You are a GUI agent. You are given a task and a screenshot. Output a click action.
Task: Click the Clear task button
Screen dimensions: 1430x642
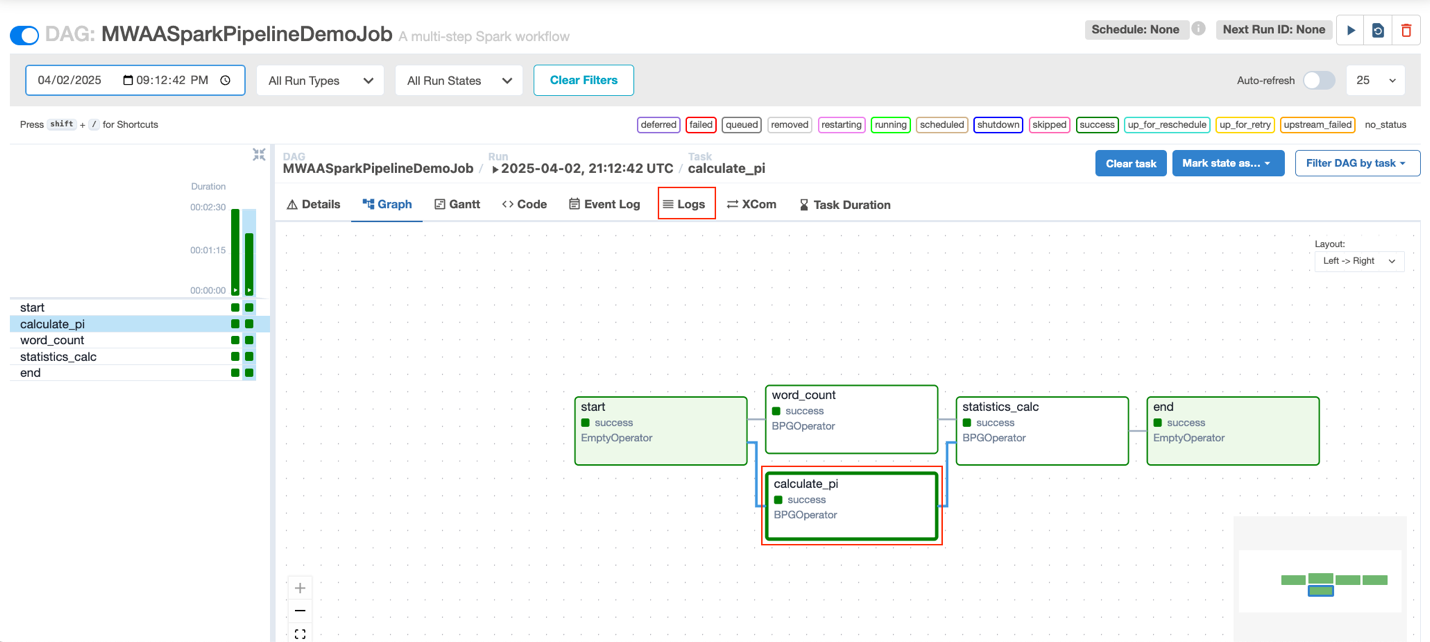coord(1130,162)
